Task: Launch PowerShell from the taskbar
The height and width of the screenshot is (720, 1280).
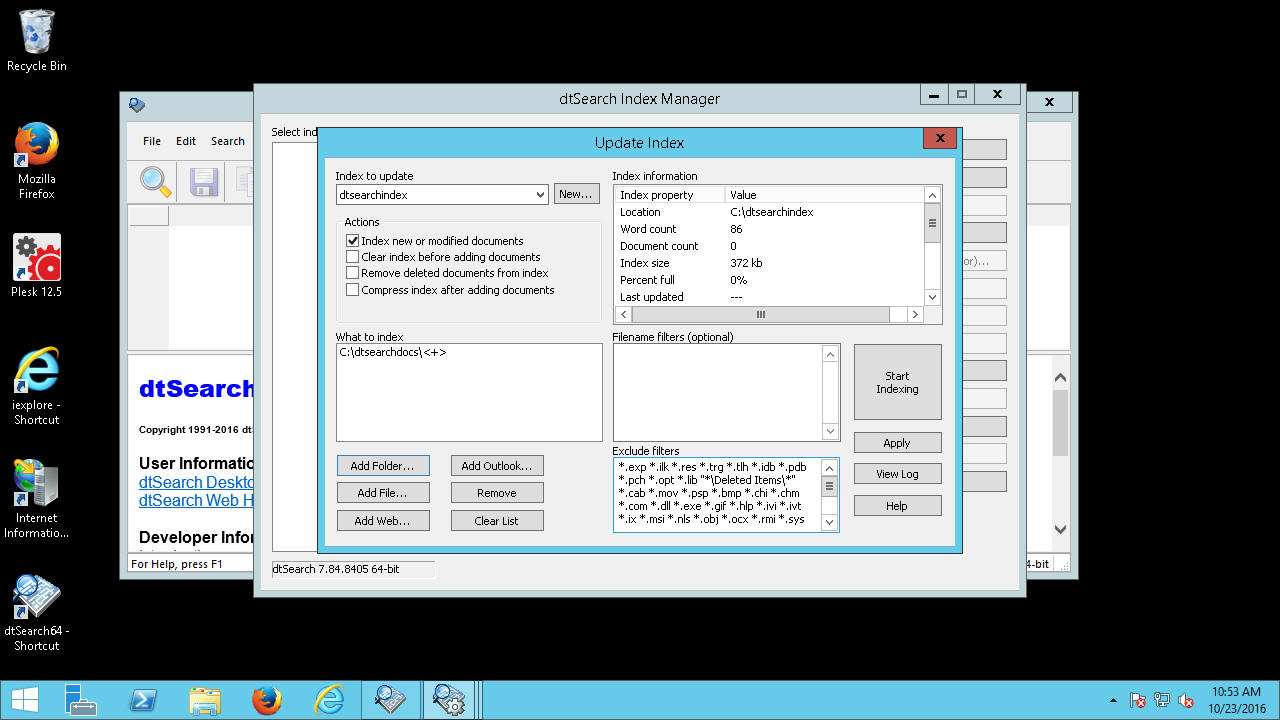Action: pyautogui.click(x=143, y=700)
